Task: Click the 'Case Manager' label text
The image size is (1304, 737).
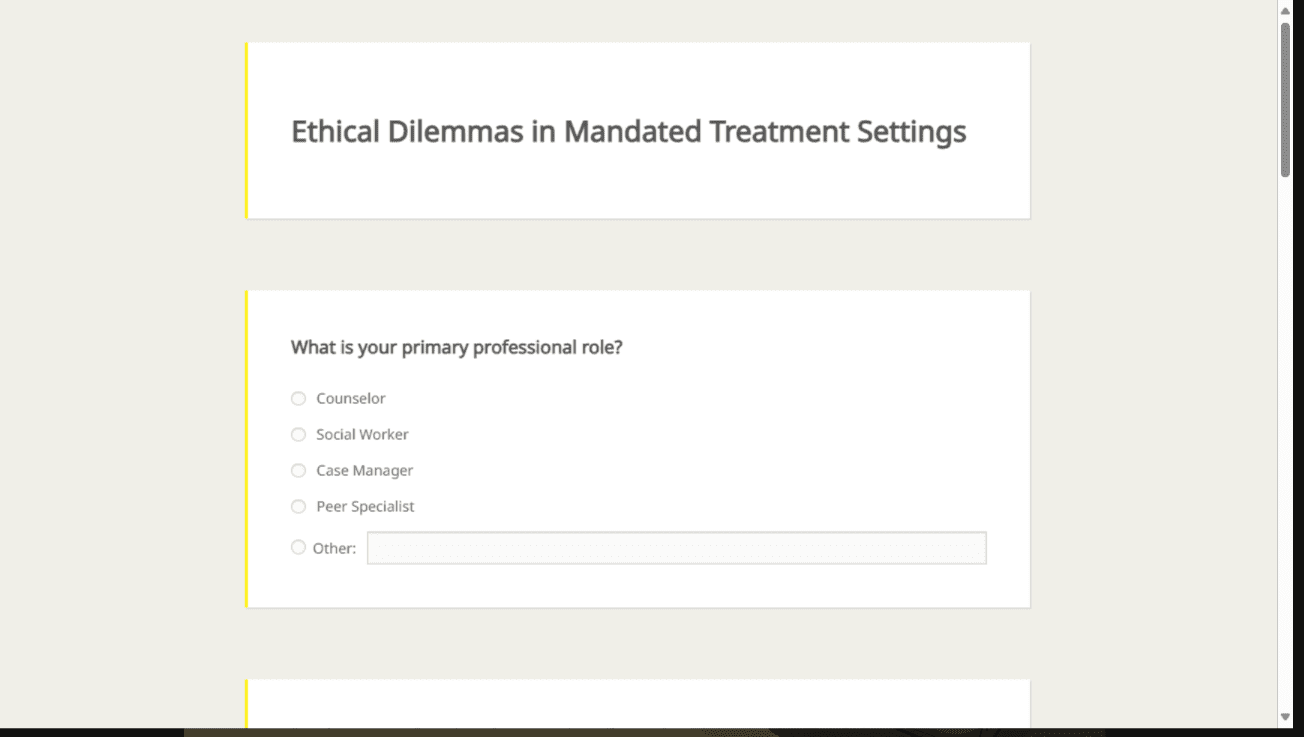Action: (x=364, y=471)
